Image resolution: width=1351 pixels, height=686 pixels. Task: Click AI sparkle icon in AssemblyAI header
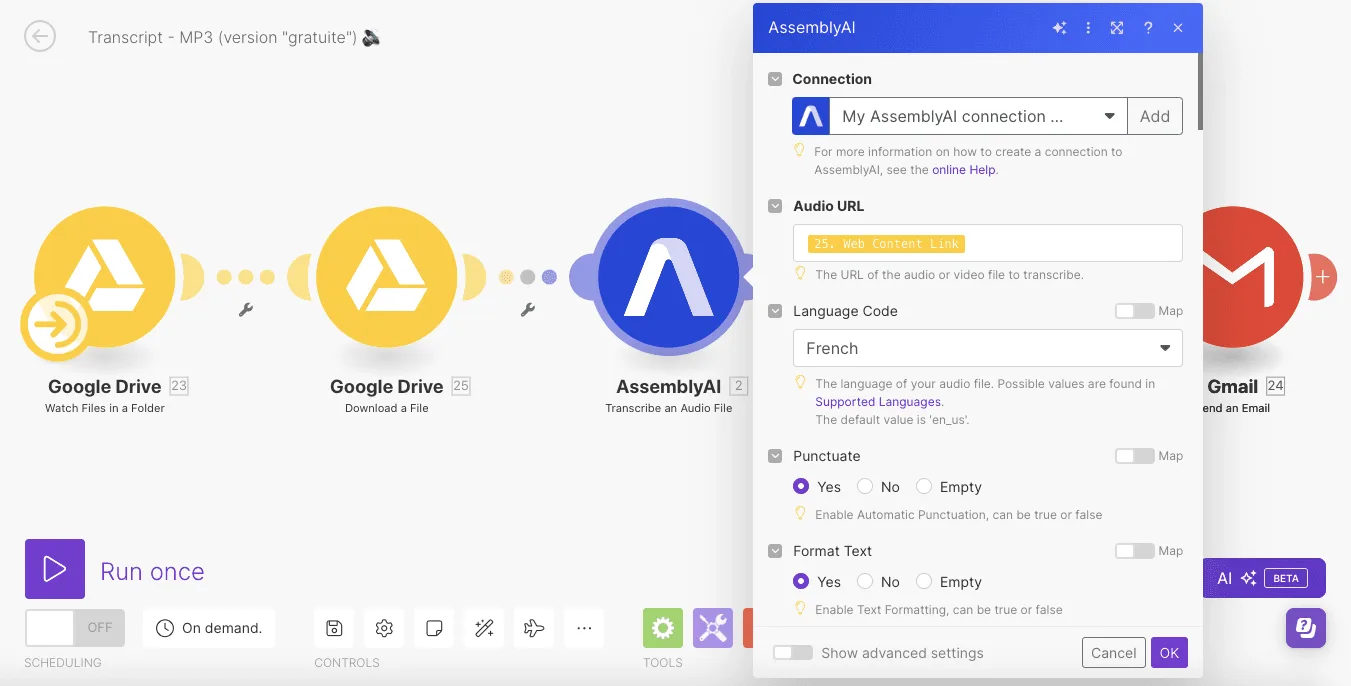click(x=1059, y=28)
